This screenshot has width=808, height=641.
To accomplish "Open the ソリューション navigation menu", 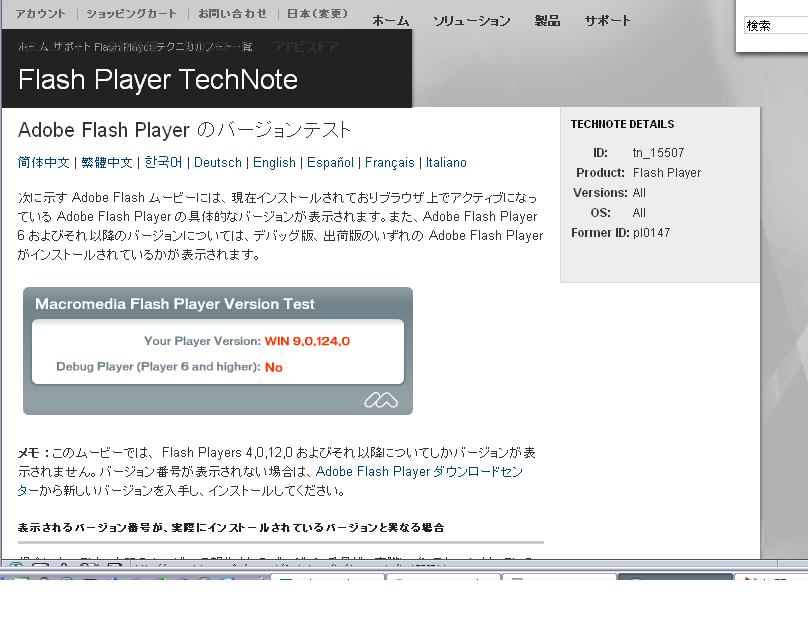I will (472, 21).
